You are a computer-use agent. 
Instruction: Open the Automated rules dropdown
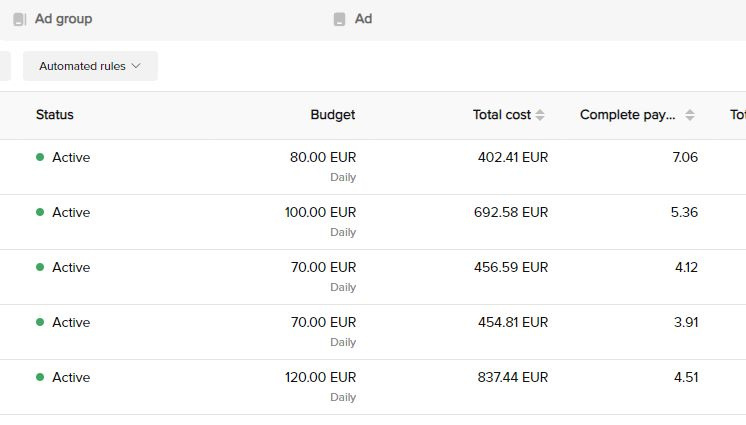90,66
